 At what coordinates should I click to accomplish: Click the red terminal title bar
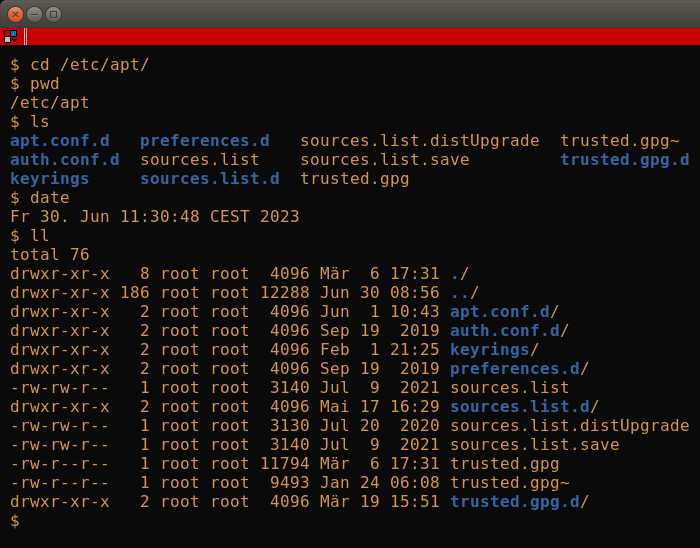tap(362, 36)
